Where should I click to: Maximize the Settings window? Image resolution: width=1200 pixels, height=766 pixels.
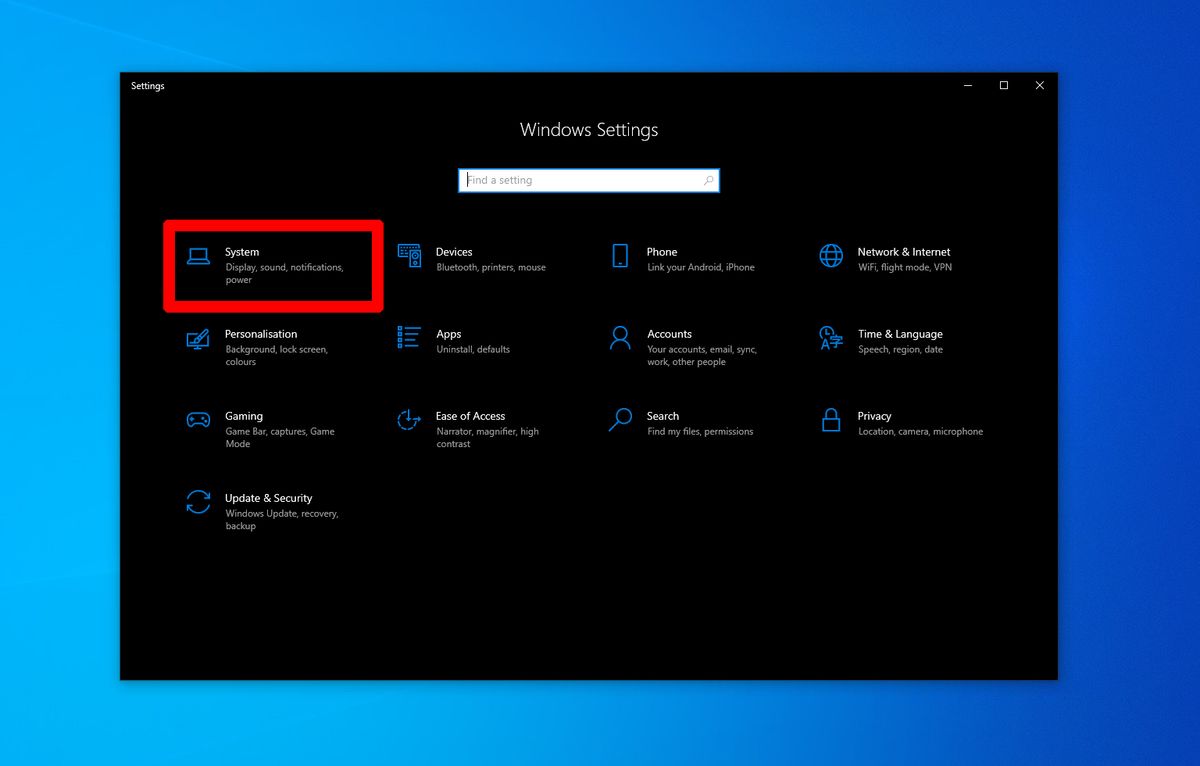tap(1004, 86)
